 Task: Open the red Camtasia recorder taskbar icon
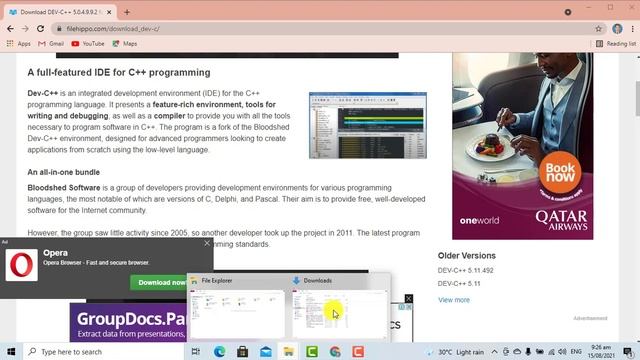coord(358,352)
